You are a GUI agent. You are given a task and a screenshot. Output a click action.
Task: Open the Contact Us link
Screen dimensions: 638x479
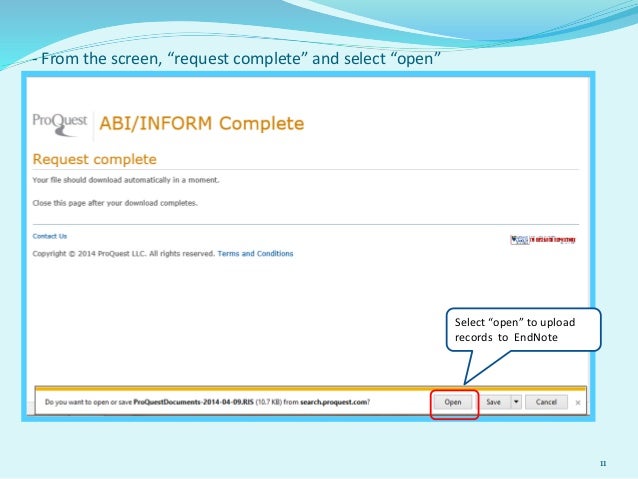50,236
